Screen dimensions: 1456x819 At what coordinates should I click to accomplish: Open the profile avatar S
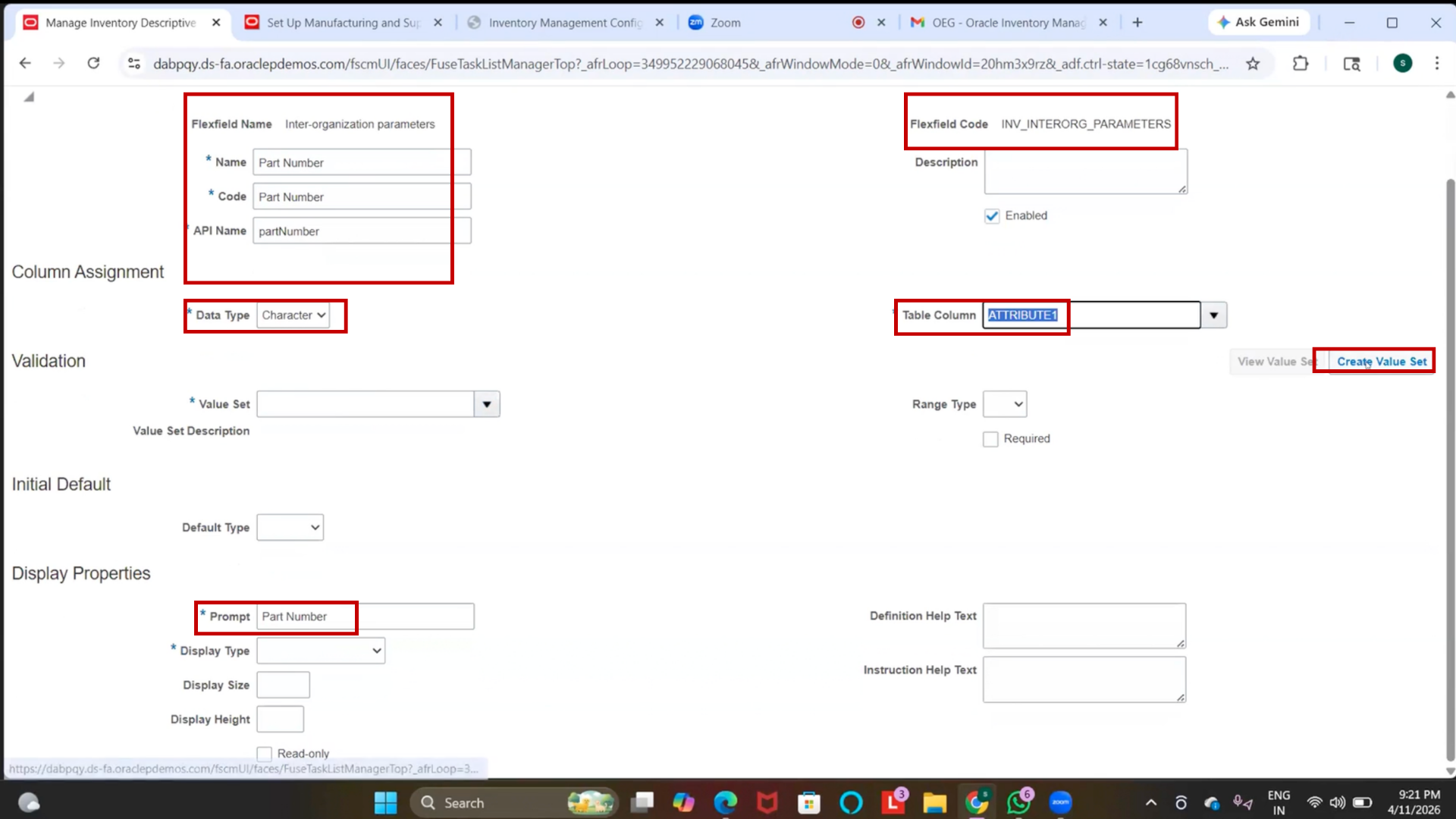click(x=1402, y=64)
